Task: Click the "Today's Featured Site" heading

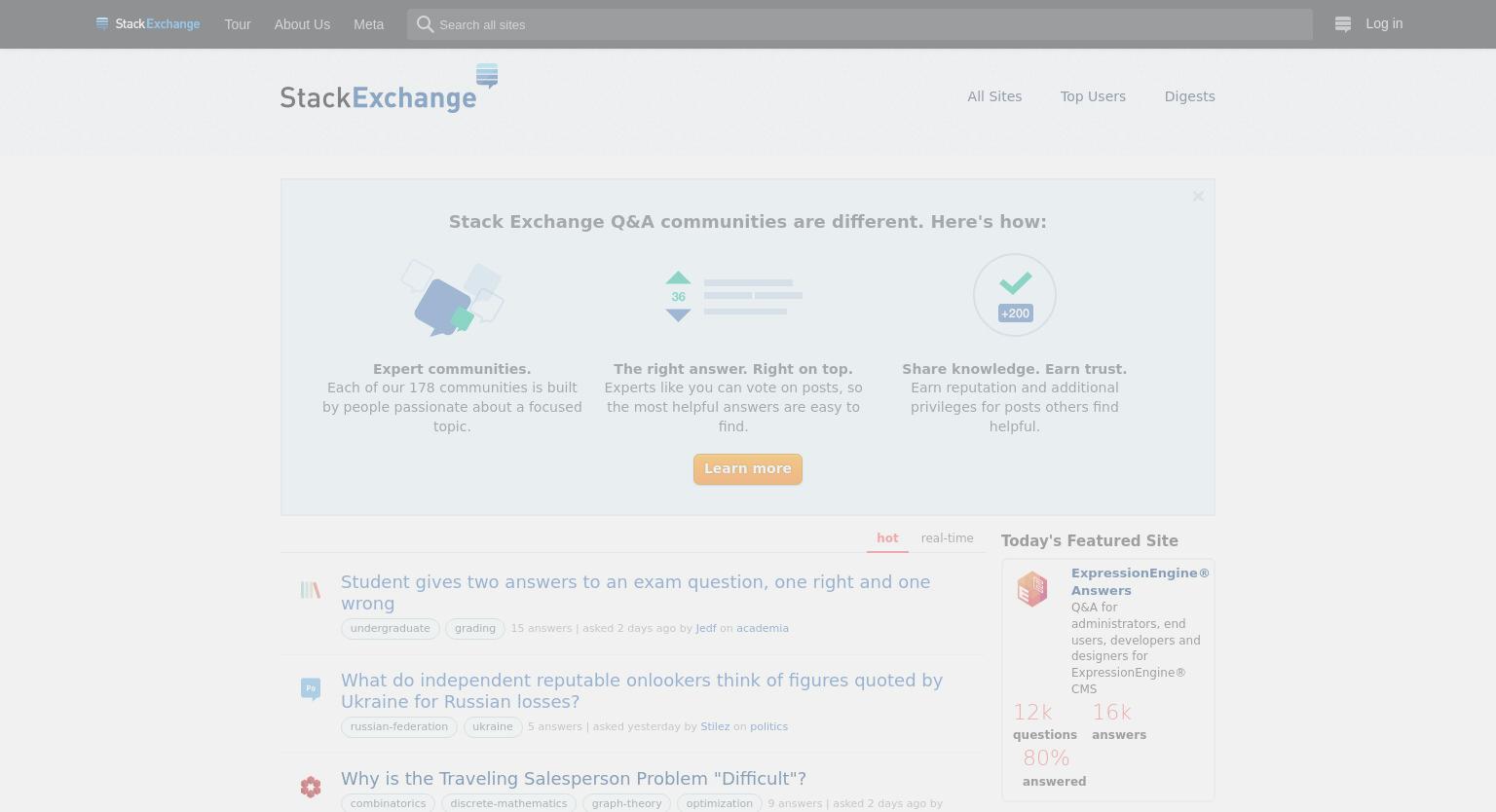Action: click(x=1090, y=541)
